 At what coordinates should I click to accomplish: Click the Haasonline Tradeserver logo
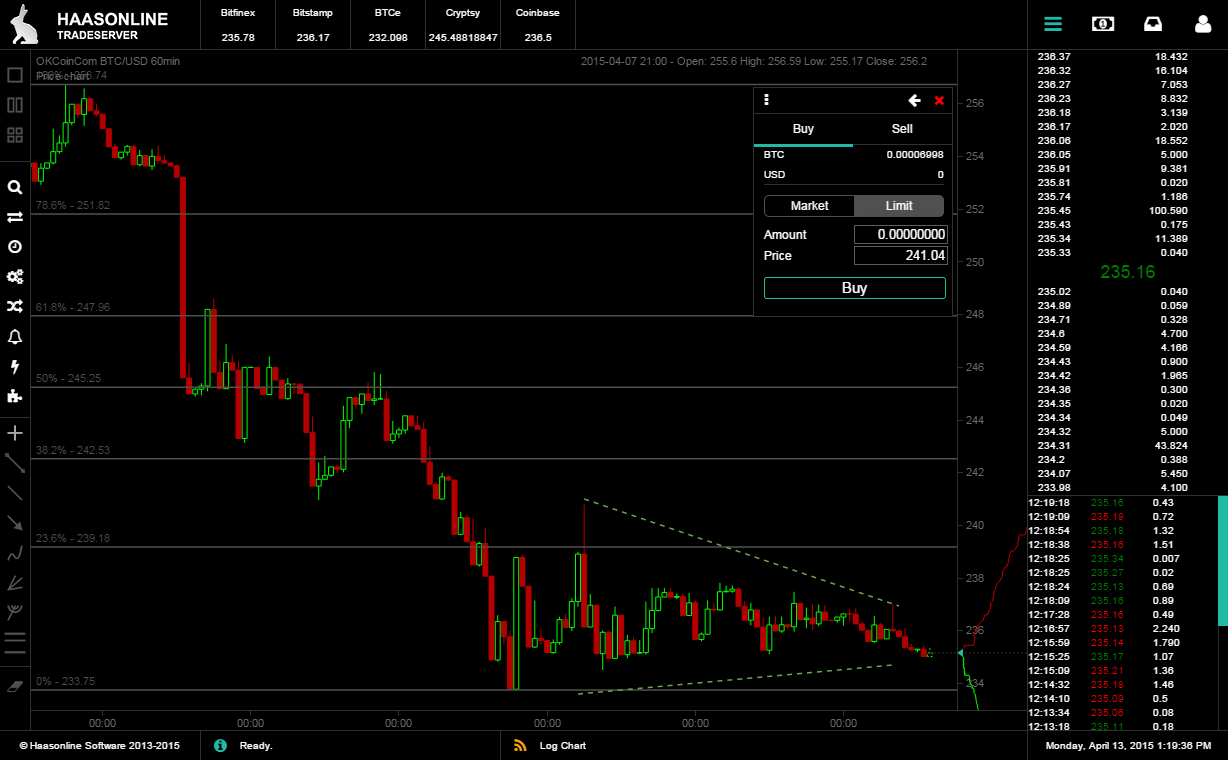click(90, 25)
